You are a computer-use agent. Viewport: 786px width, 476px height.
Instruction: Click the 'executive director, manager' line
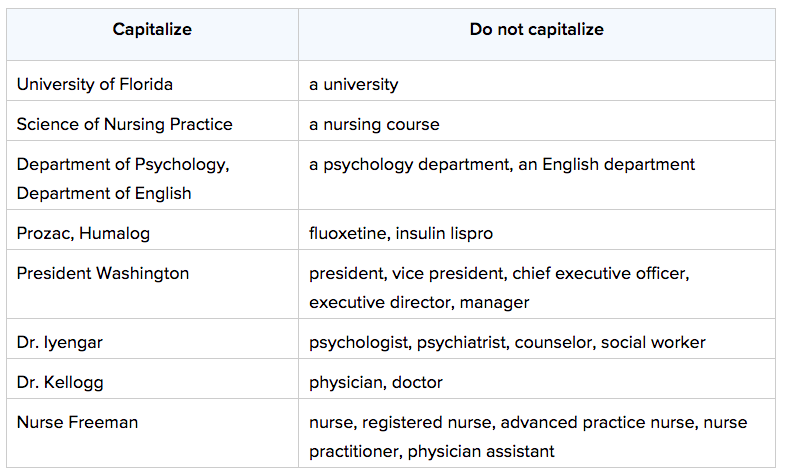[x=419, y=303]
